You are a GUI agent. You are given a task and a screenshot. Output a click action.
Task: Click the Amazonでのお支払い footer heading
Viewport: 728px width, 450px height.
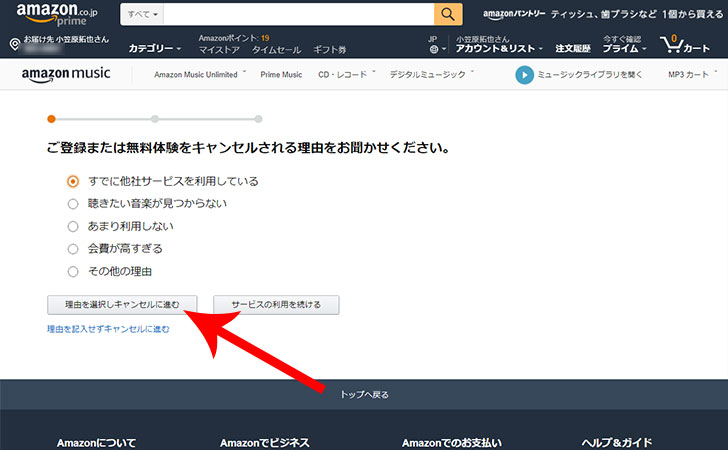click(452, 443)
